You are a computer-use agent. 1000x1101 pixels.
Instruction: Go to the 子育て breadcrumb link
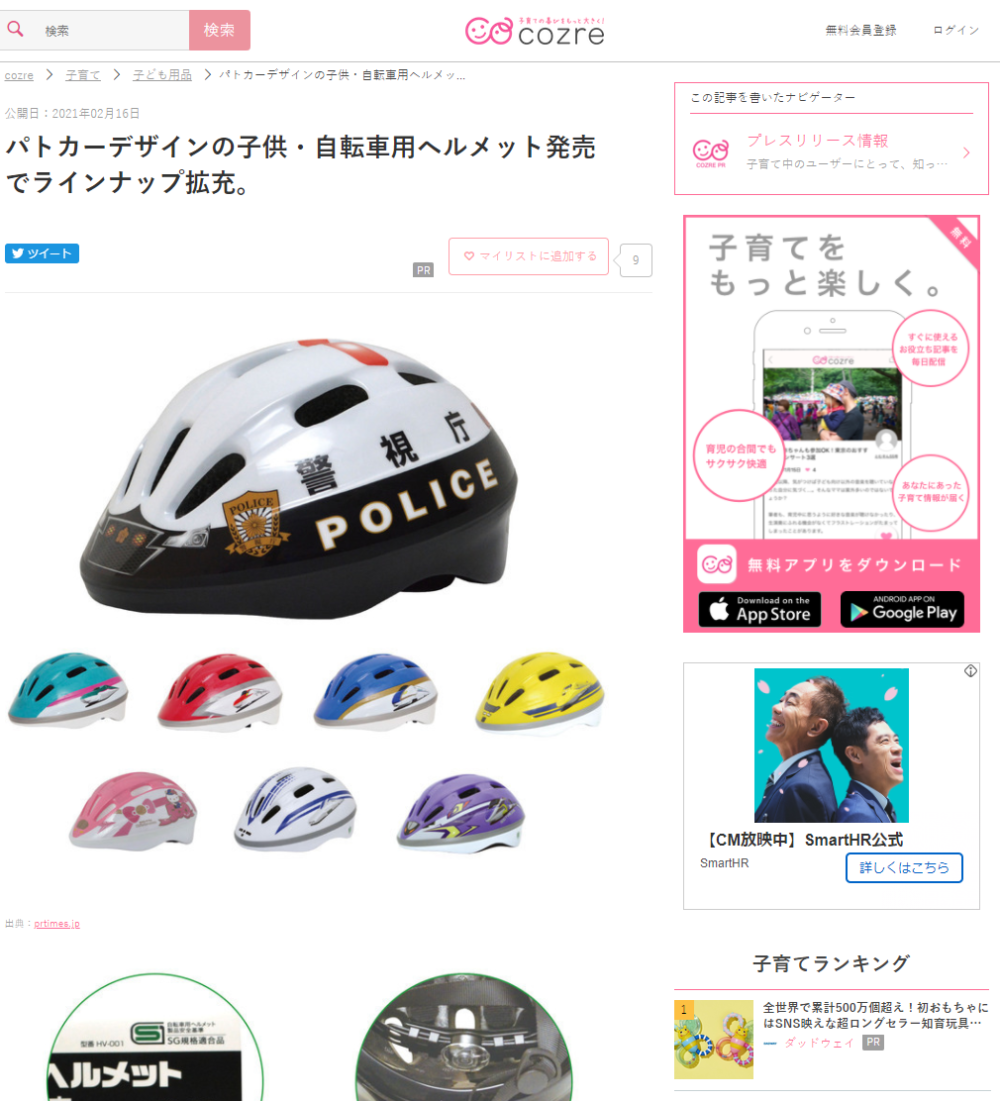(83, 75)
